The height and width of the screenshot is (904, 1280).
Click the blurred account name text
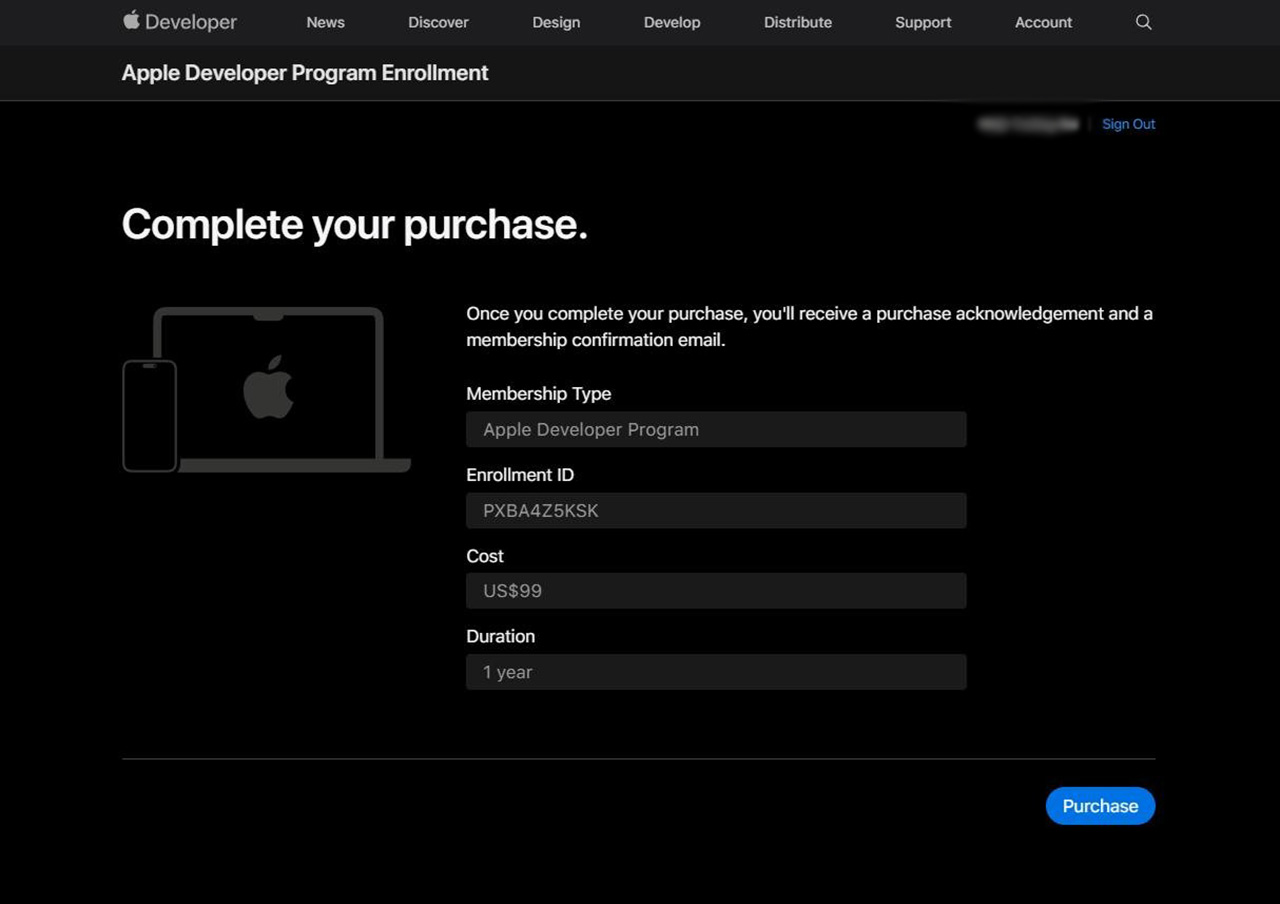click(x=1028, y=124)
